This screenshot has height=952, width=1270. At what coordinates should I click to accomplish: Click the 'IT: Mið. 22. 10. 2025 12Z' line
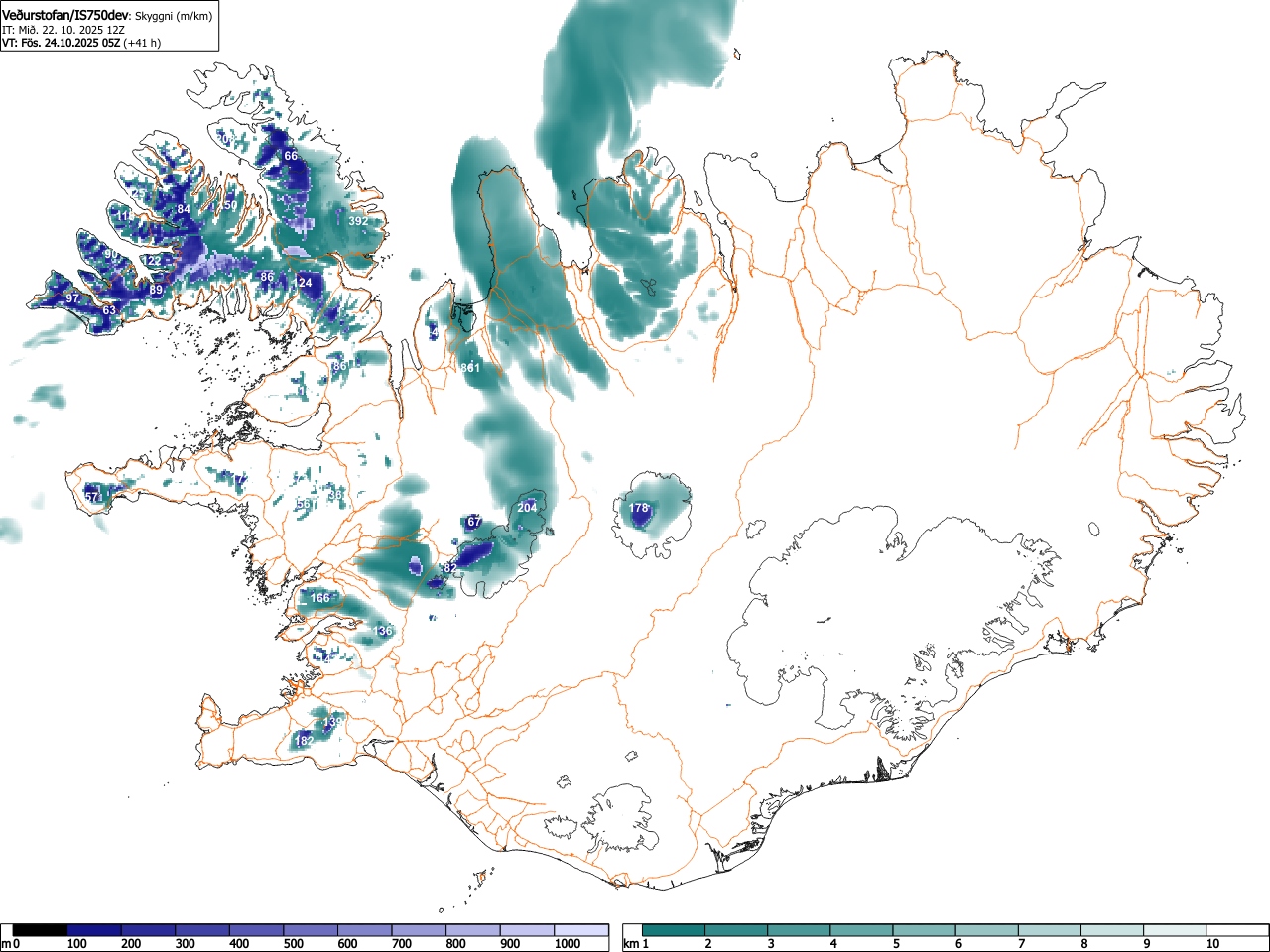63,30
